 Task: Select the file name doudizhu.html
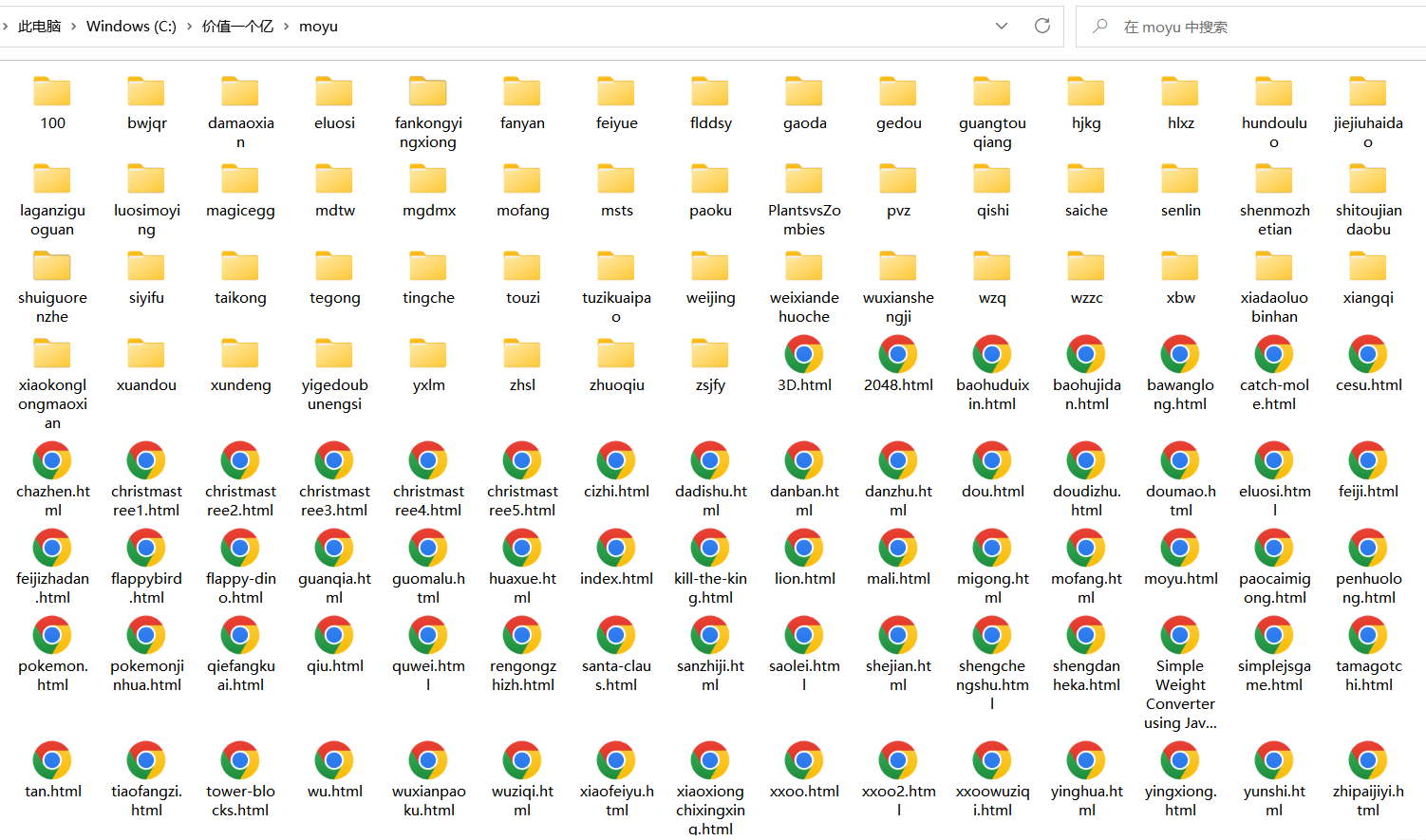pyautogui.click(x=1086, y=501)
